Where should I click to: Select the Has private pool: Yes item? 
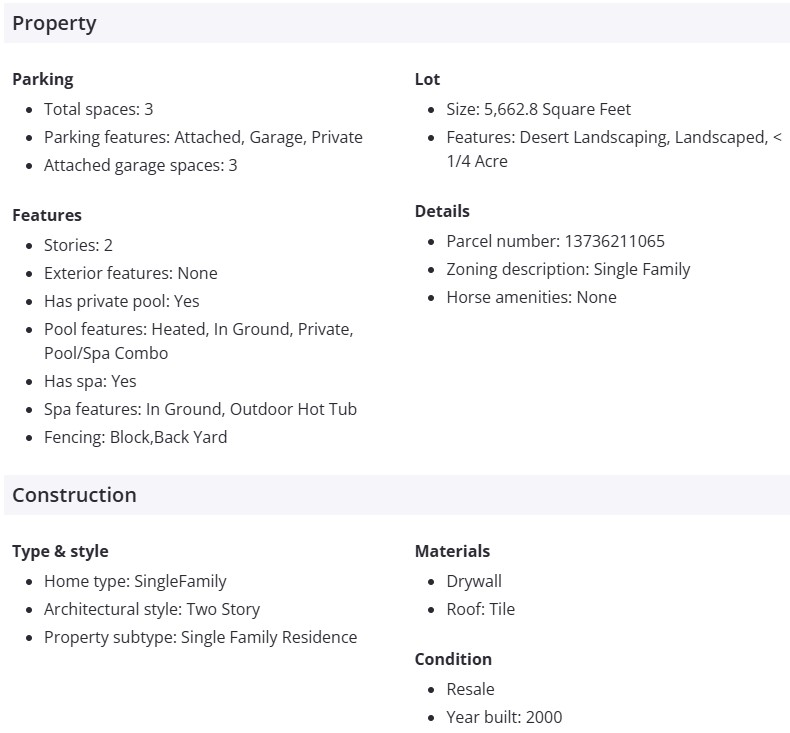coord(121,301)
